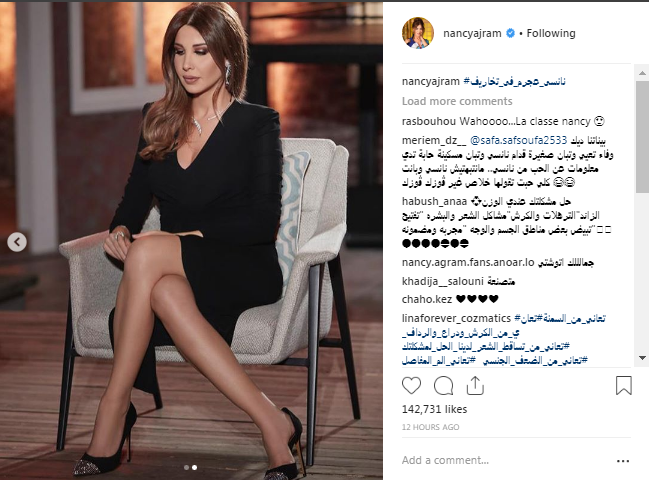Toggle the Following status button
The width and height of the screenshot is (649, 480).
(551, 33)
